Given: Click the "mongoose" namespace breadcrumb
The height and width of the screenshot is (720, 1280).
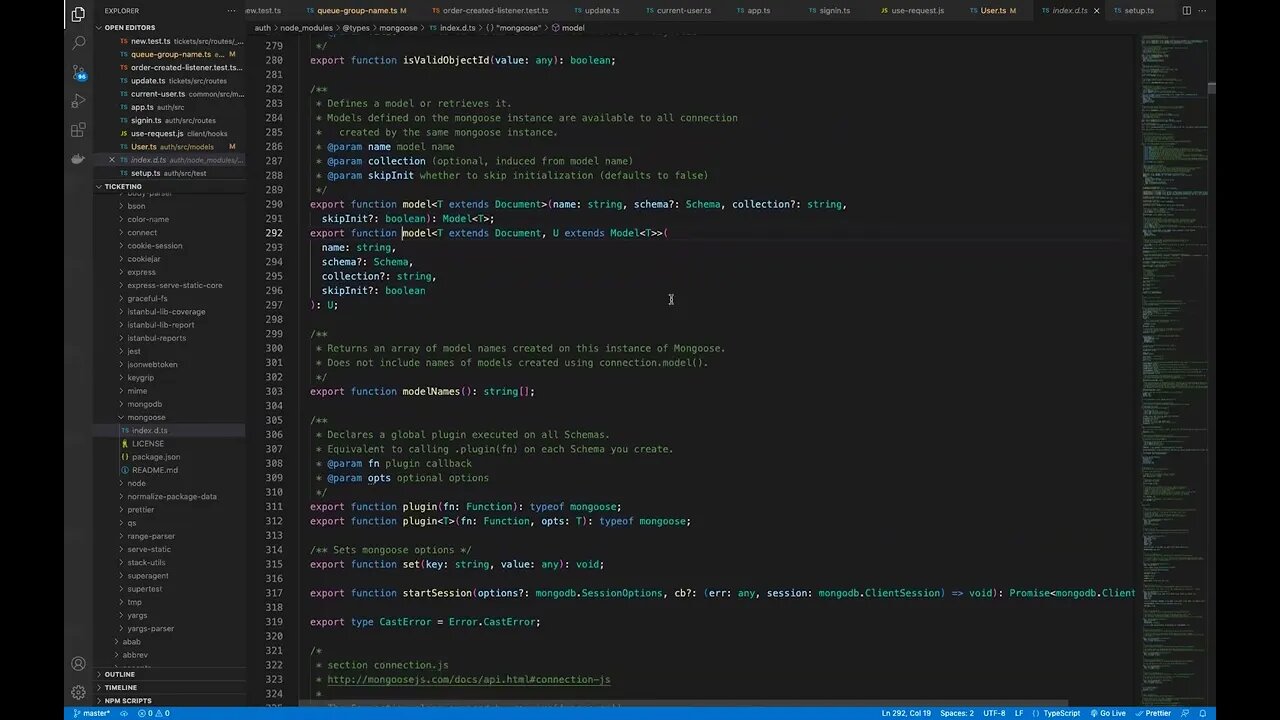Looking at the screenshot, I should coord(514,28).
